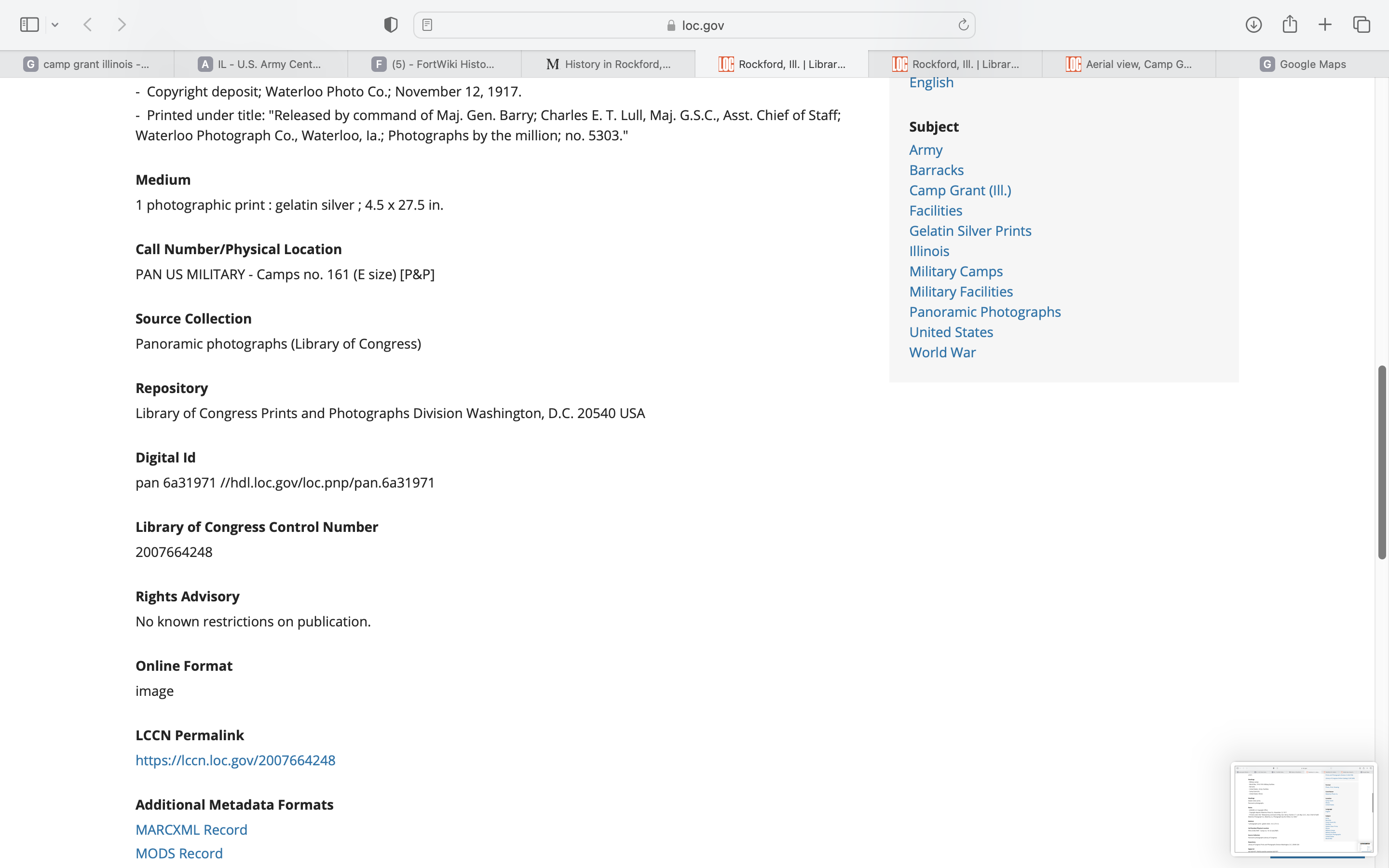Open the MARCXML Record link

click(191, 829)
